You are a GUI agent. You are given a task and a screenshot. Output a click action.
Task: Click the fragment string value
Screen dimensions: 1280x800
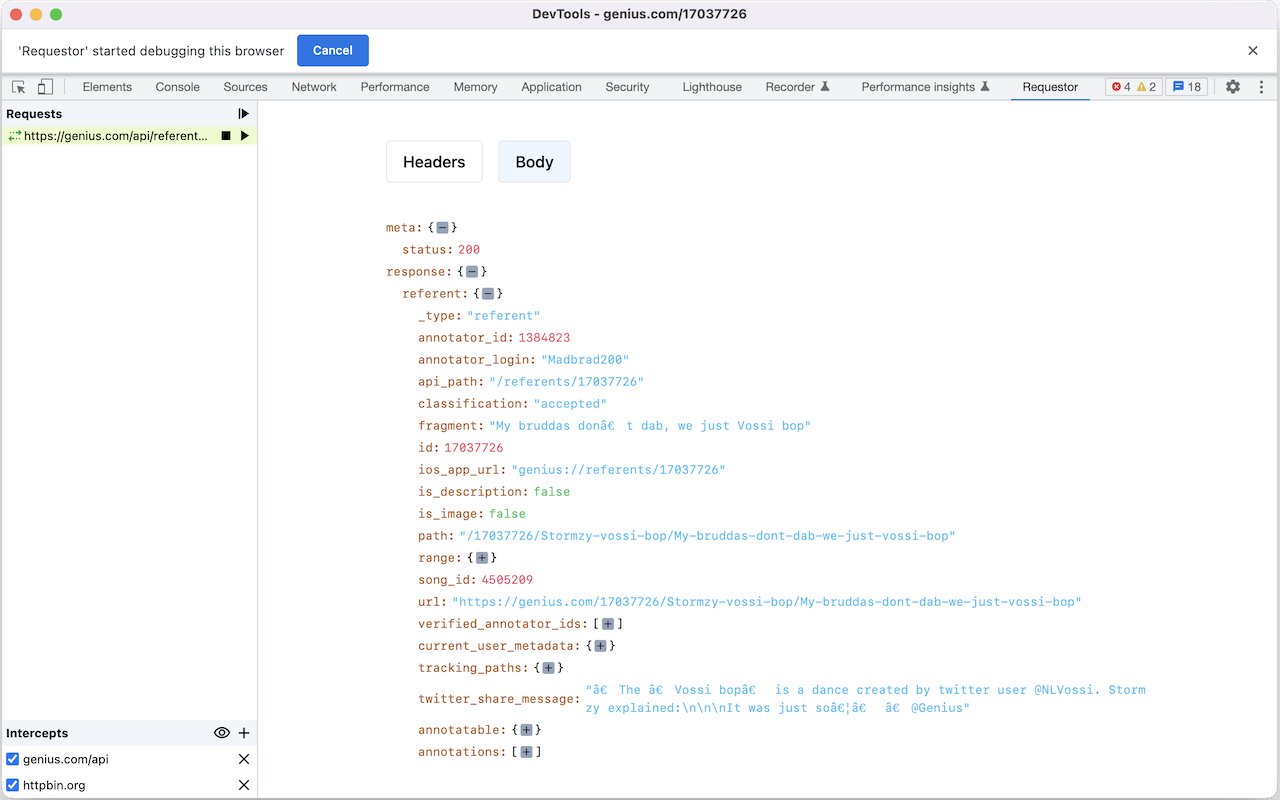click(650, 426)
